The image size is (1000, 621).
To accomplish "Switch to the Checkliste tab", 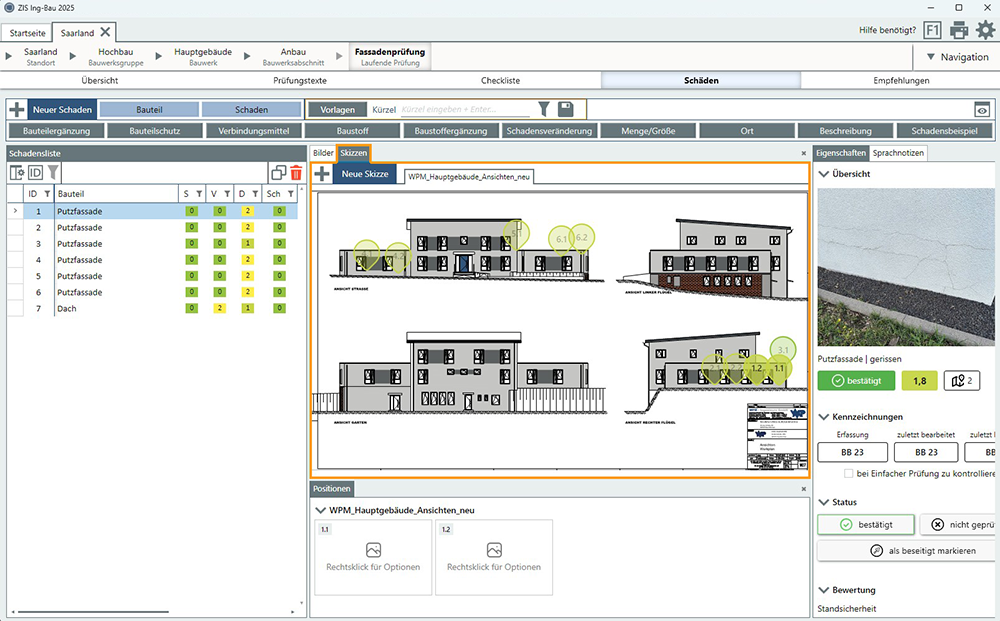I will pos(499,81).
